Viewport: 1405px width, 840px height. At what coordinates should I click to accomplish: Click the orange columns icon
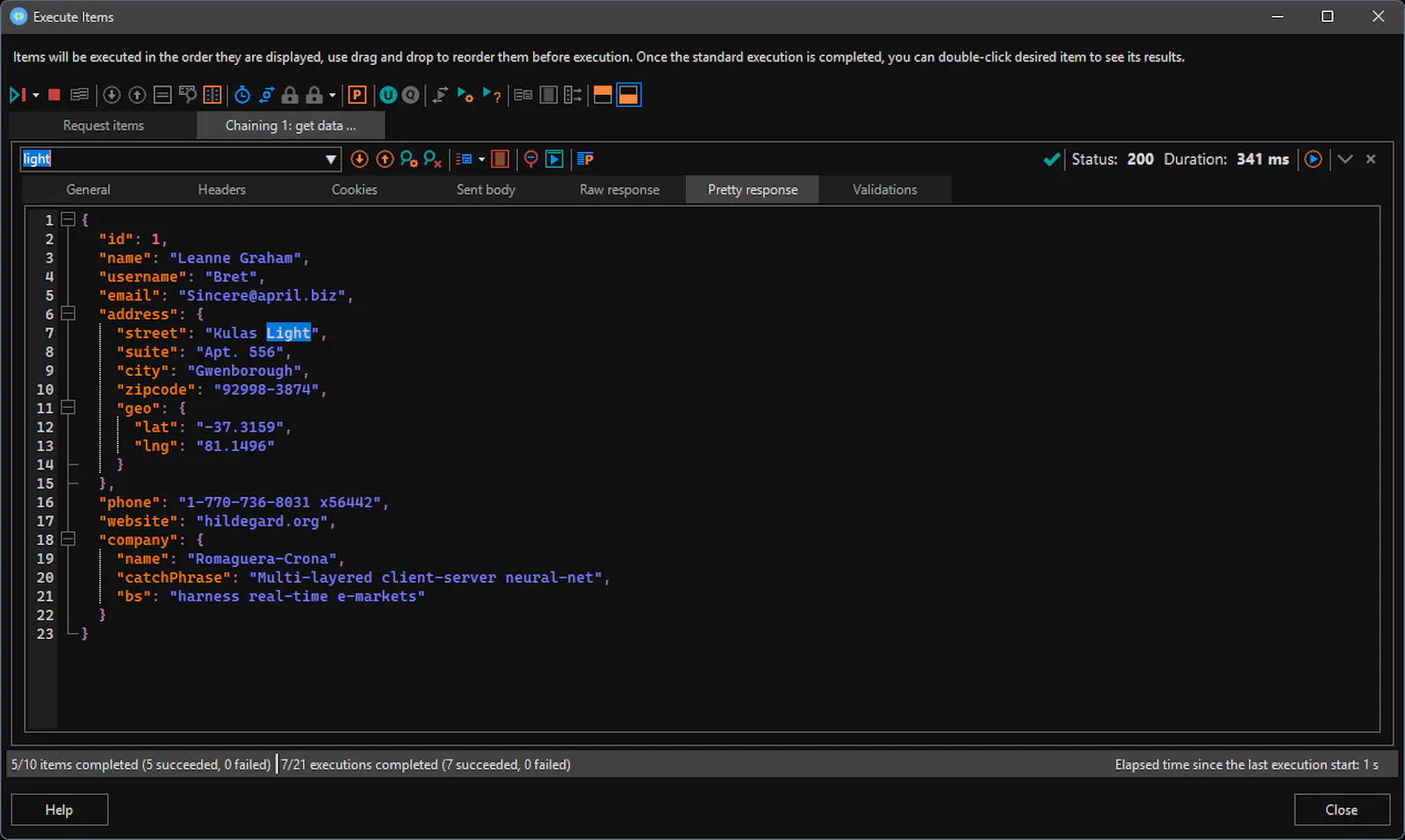pos(213,95)
